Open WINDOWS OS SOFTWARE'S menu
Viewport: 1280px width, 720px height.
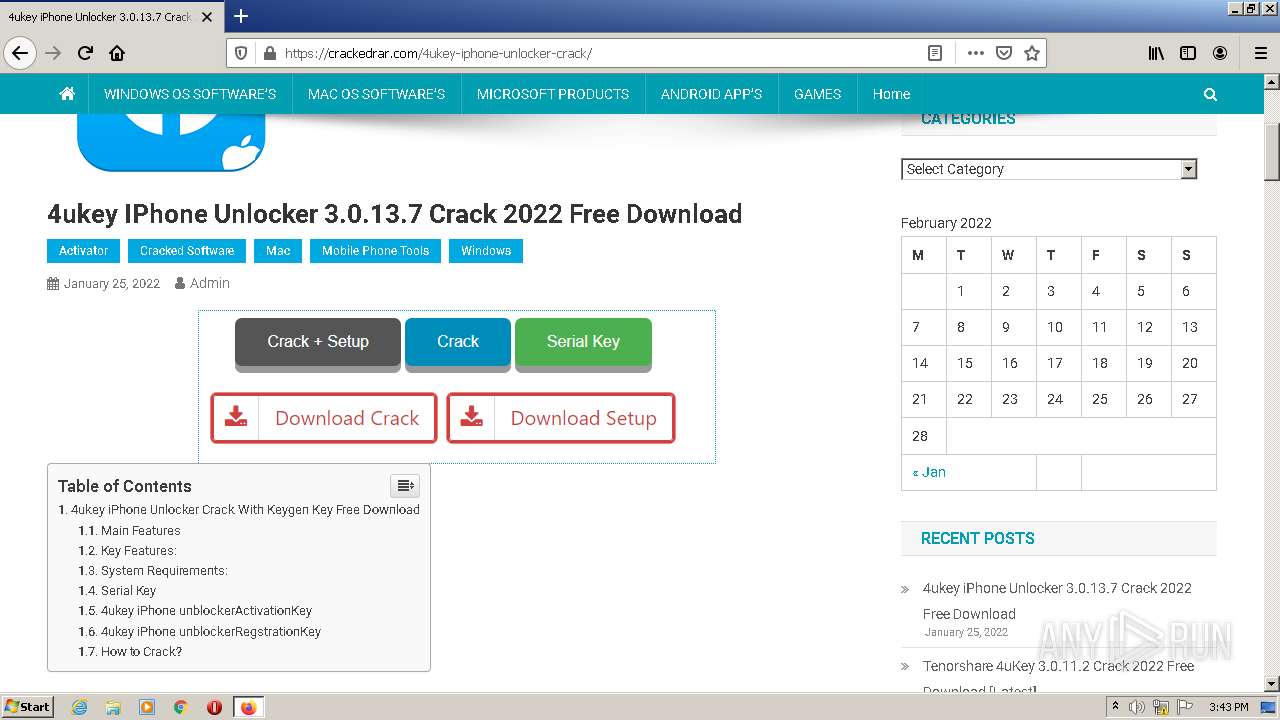coord(190,94)
